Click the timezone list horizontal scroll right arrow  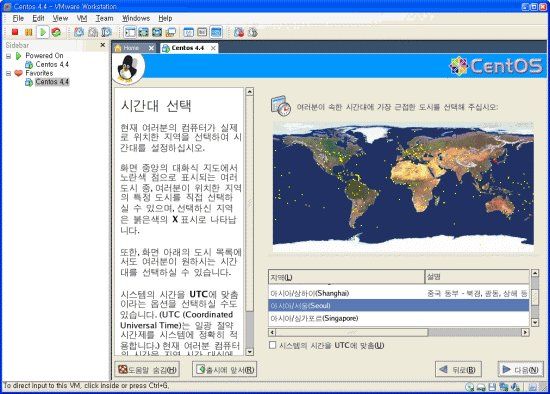(525, 332)
